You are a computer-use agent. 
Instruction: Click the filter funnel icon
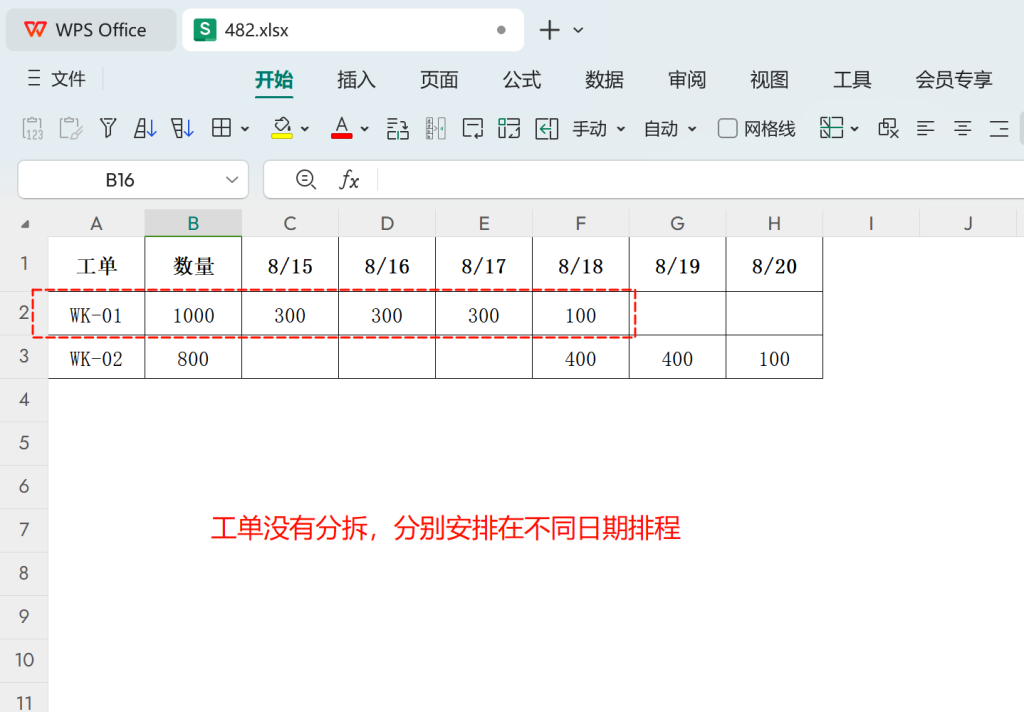pos(108,128)
